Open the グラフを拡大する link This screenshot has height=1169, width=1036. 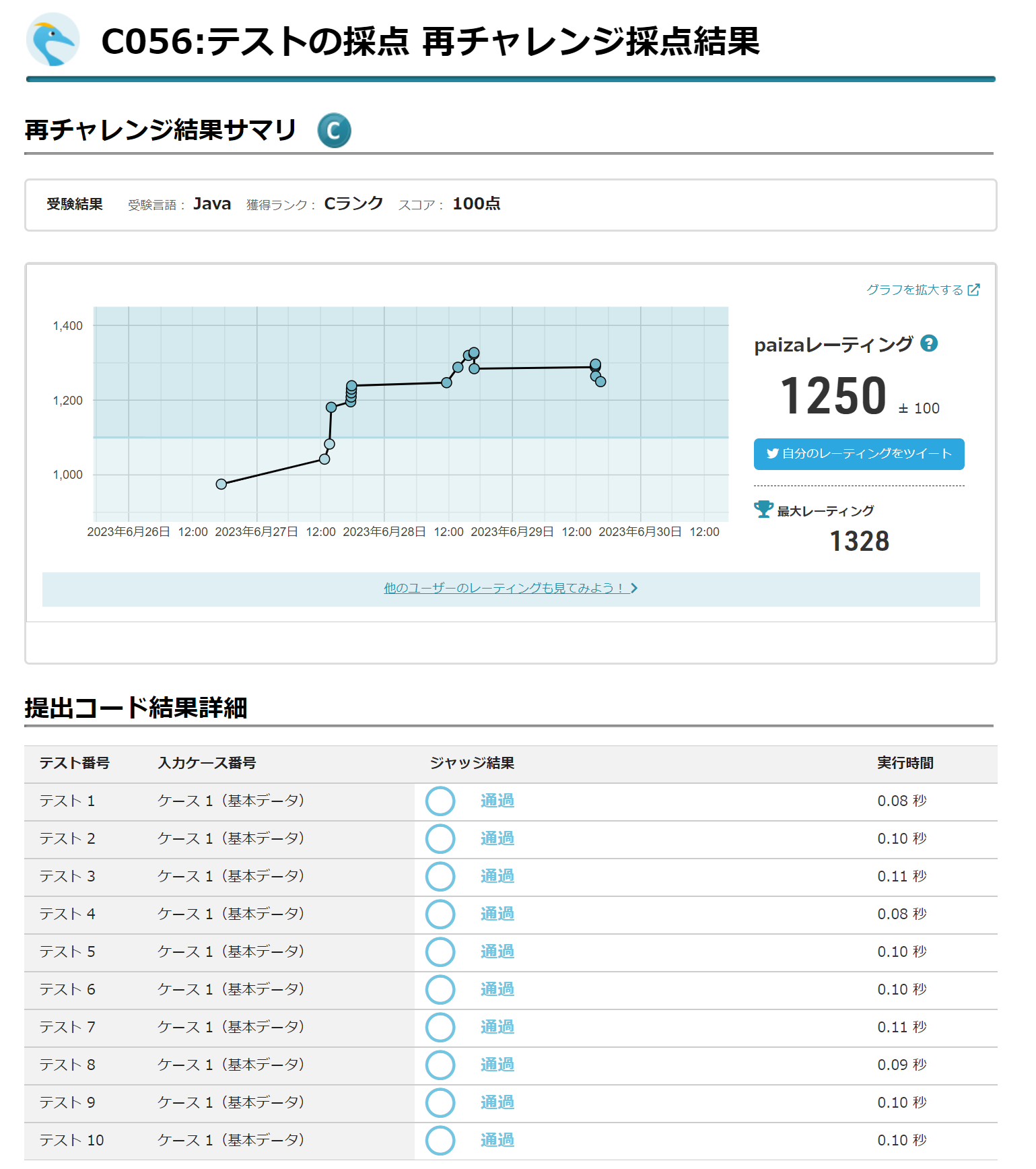[914, 290]
